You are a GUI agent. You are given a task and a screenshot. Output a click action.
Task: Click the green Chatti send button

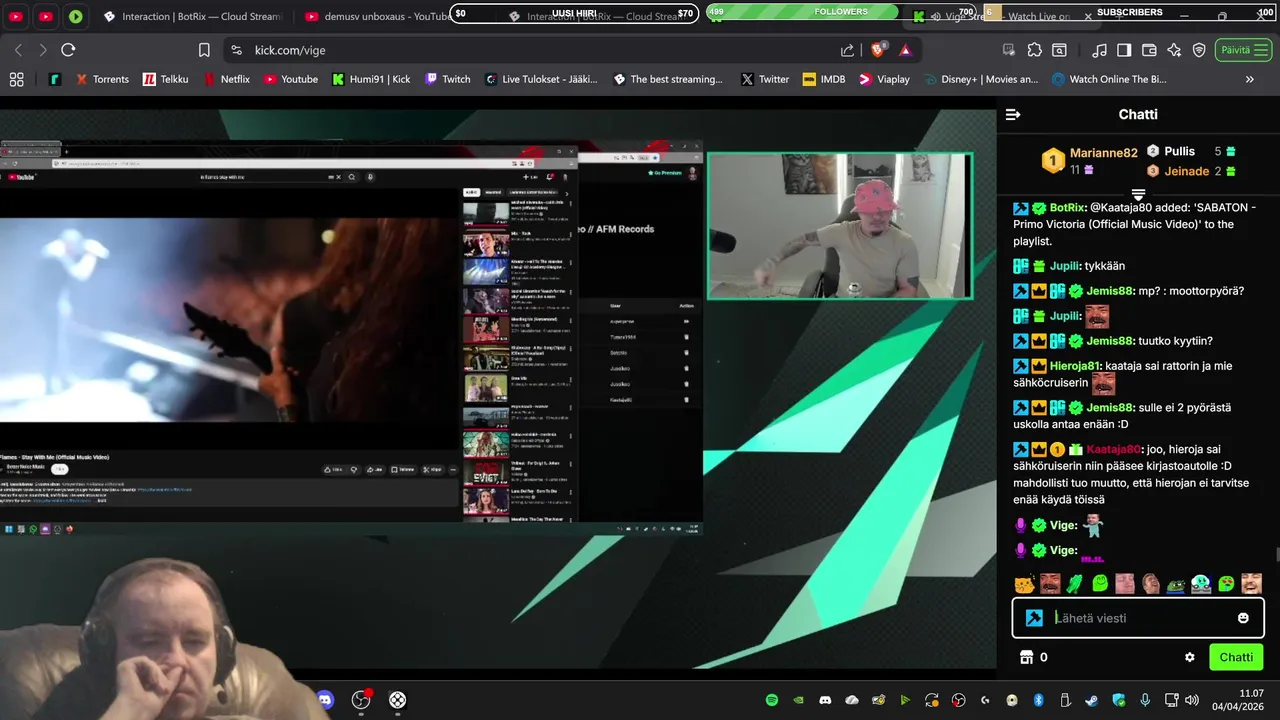click(1236, 657)
